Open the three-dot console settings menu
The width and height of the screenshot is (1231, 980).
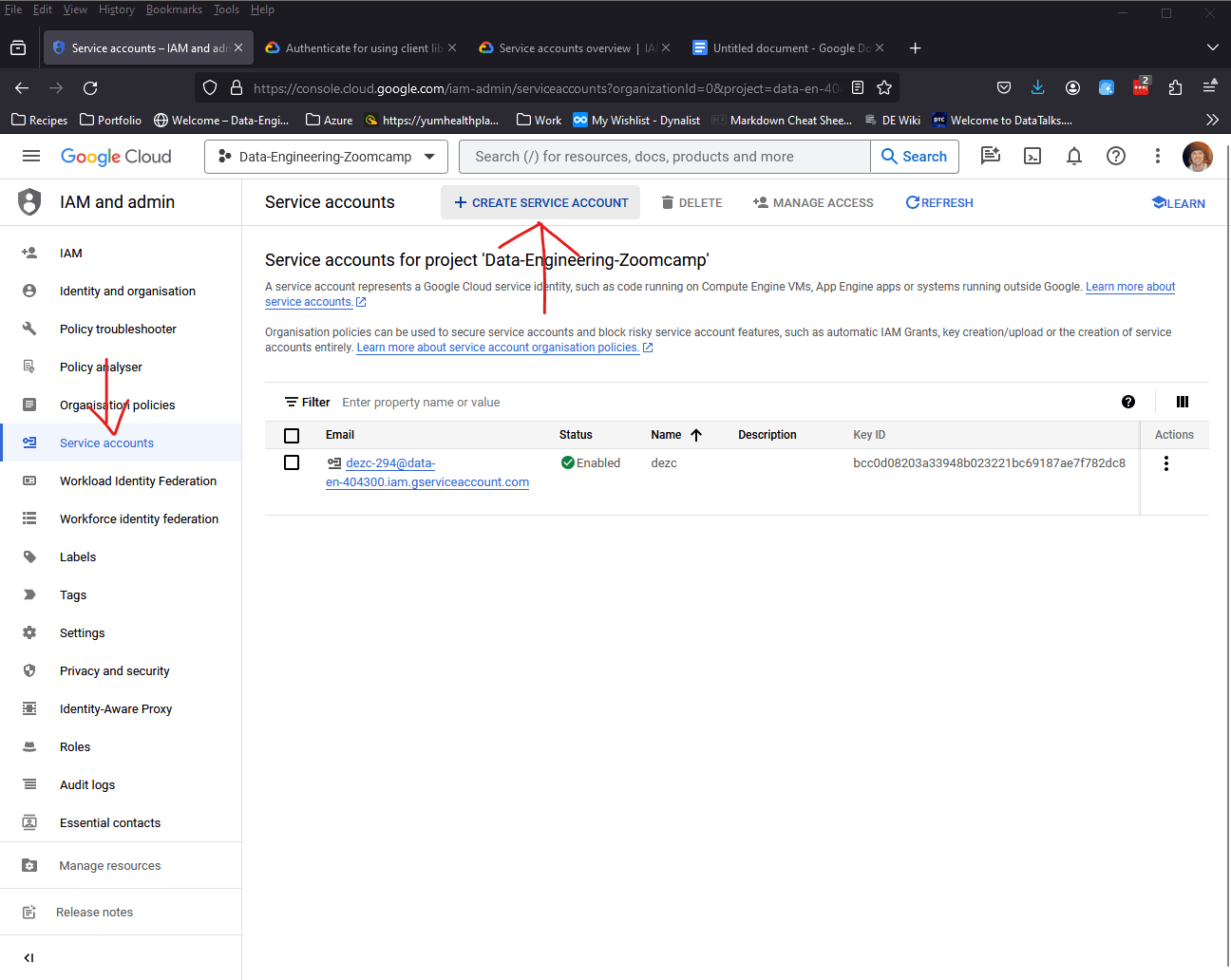(x=1157, y=157)
